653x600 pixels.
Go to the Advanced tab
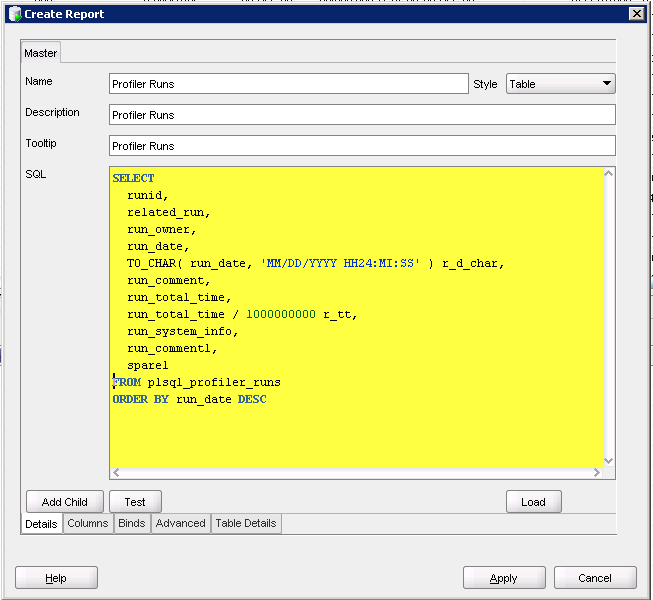pyautogui.click(x=180, y=523)
